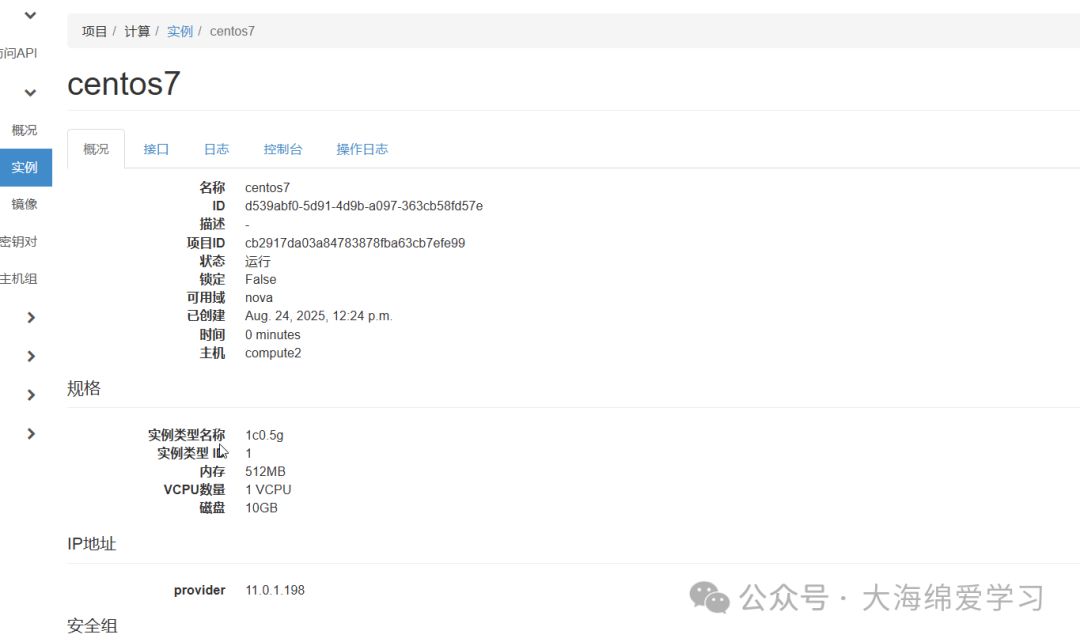The width and height of the screenshot is (1080, 642).
Task: View the 操作日志 tab
Action: click(x=361, y=148)
